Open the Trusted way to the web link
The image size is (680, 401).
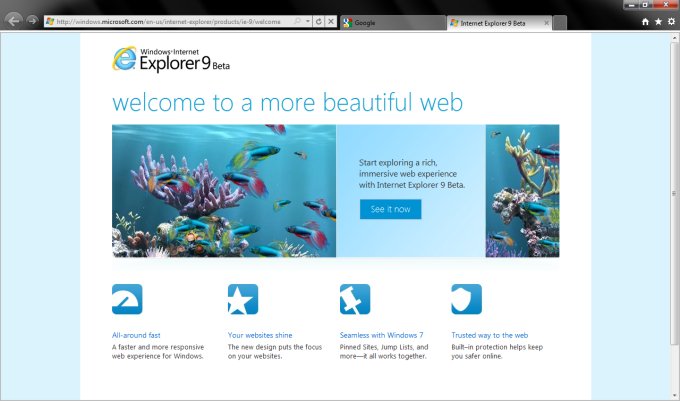coord(490,335)
